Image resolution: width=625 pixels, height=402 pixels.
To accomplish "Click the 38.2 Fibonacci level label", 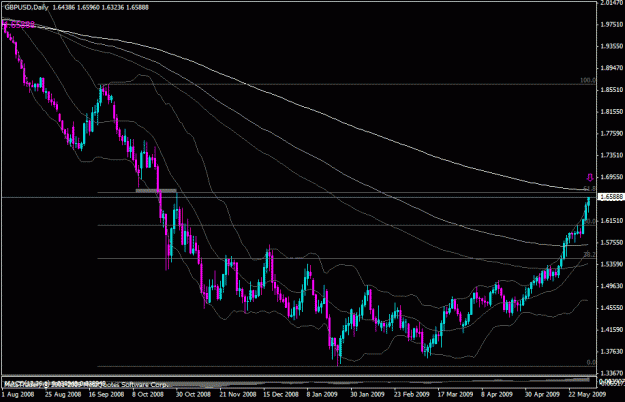I will 589,254.
